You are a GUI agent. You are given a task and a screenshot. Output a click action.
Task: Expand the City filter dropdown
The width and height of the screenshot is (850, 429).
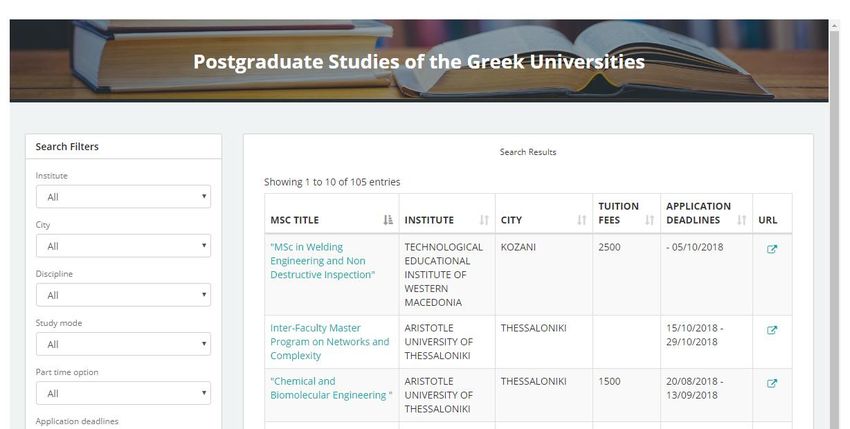click(124, 246)
